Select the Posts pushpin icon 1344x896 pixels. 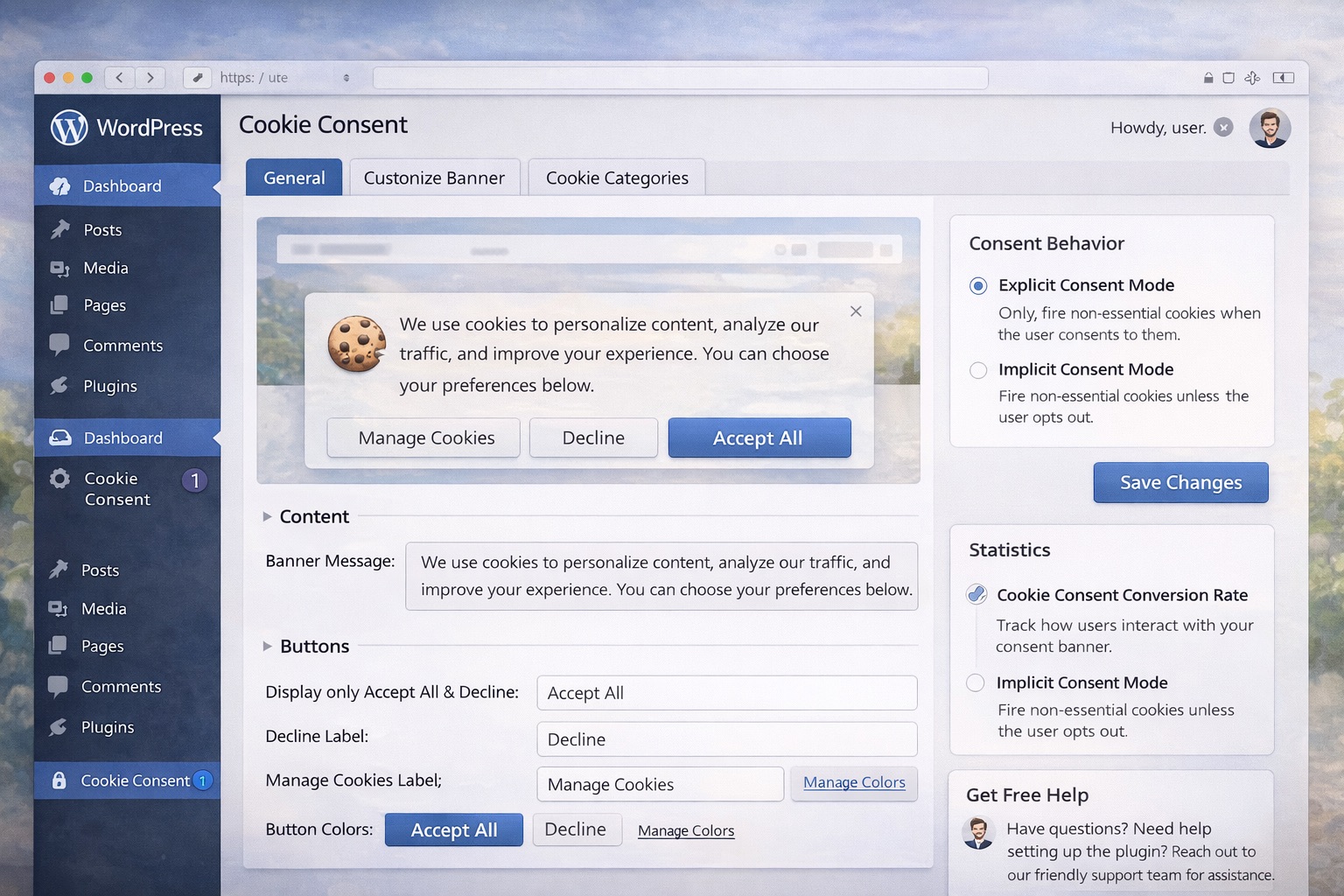59,229
